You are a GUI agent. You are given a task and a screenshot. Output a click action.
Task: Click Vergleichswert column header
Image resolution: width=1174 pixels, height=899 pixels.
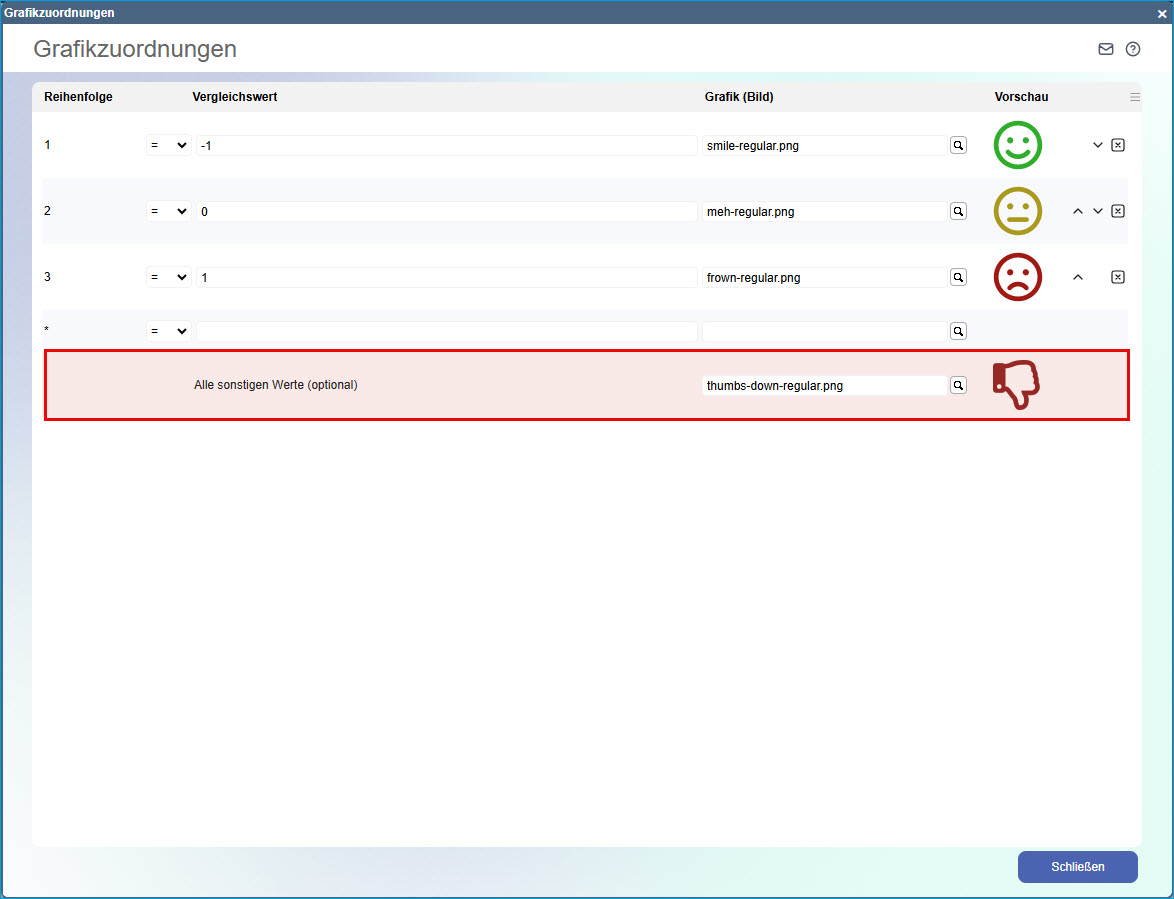tap(235, 97)
